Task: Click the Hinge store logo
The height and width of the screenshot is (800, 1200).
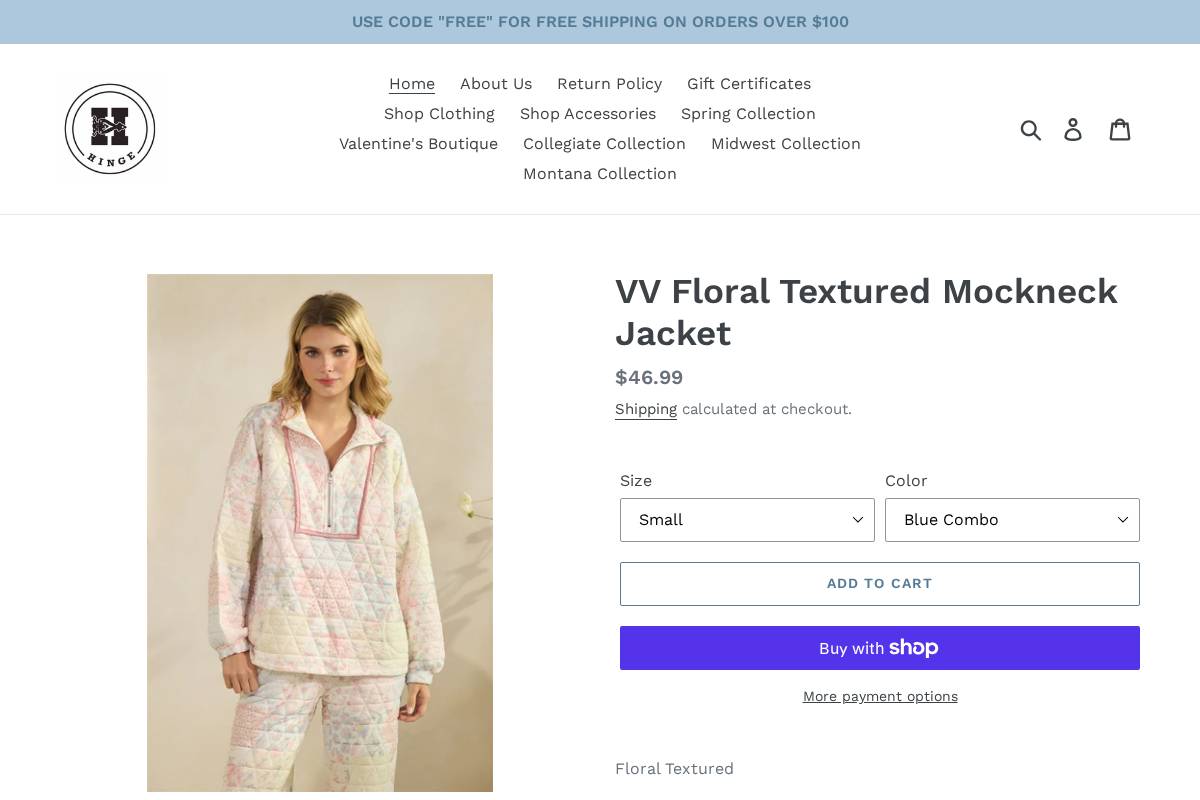Action: click(x=110, y=129)
